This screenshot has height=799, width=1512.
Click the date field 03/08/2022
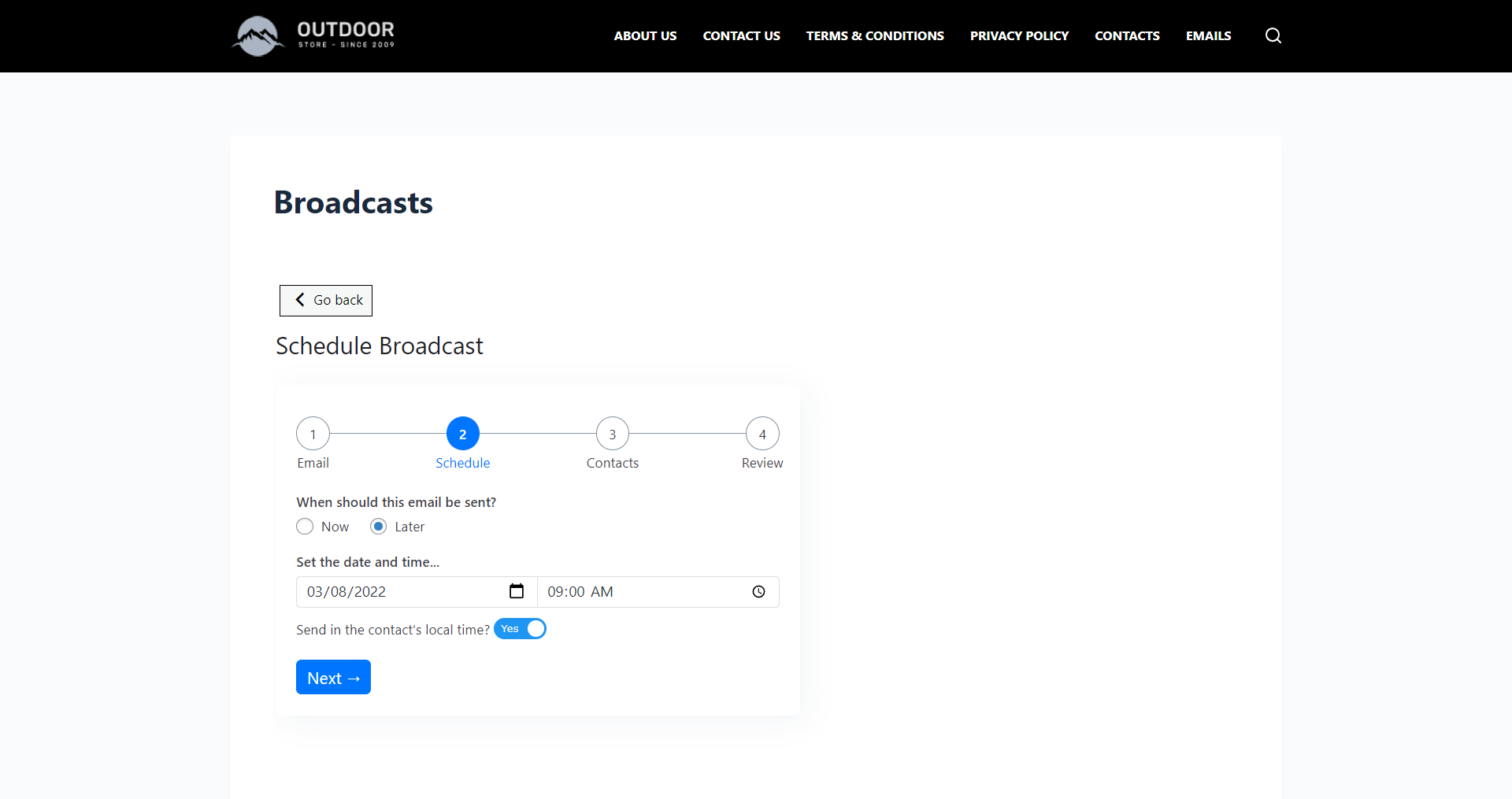coord(417,592)
